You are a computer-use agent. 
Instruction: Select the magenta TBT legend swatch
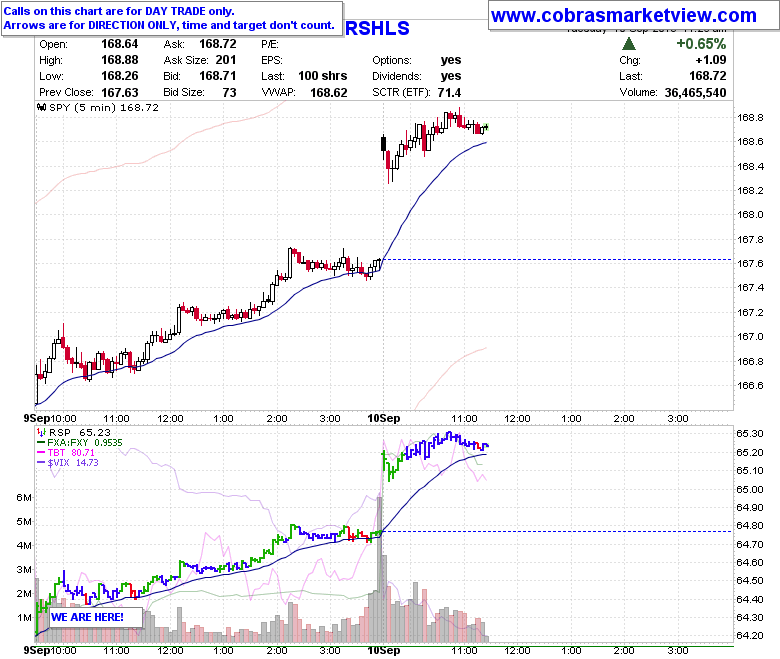click(x=41, y=453)
